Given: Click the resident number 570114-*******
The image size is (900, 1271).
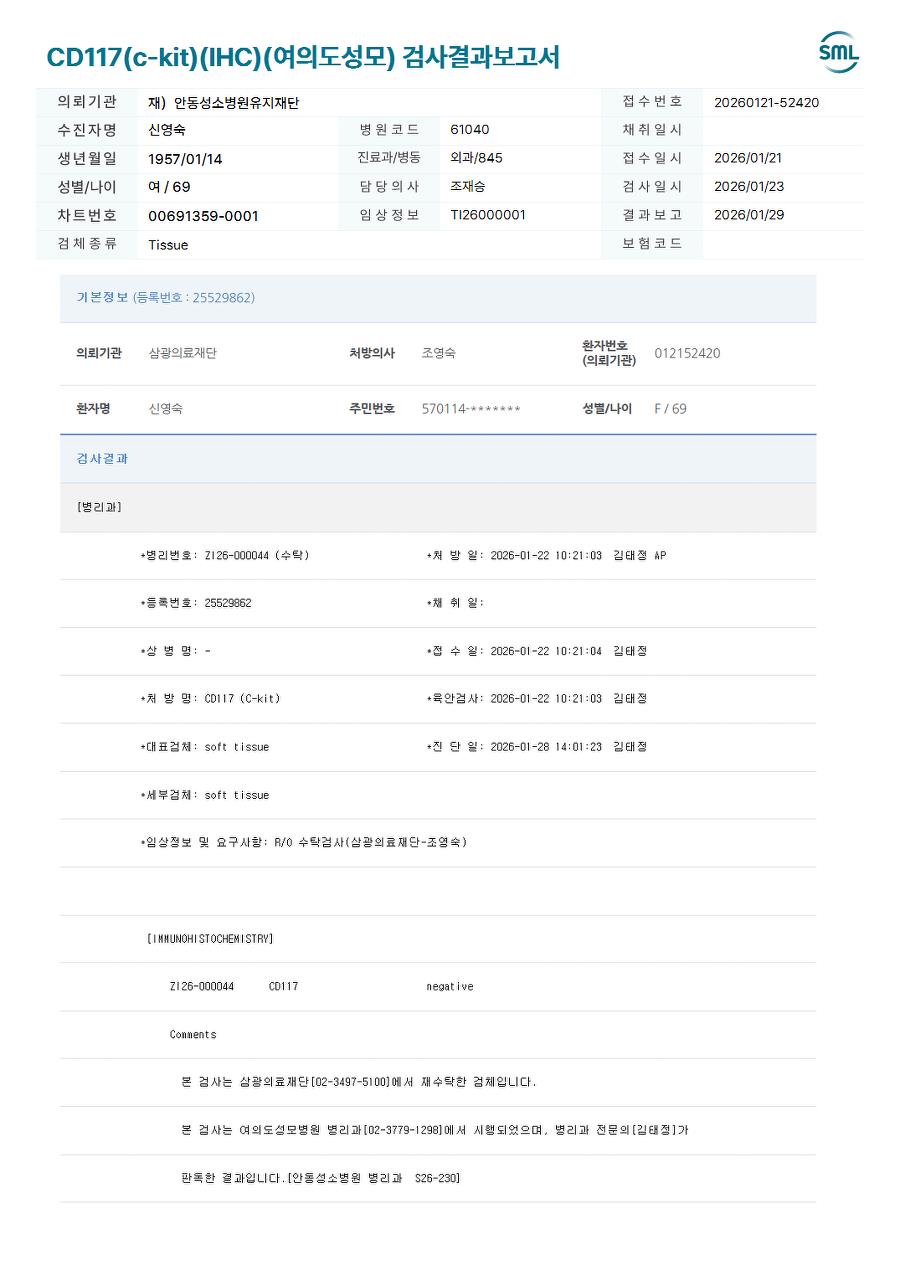Looking at the screenshot, I should click(x=471, y=409).
